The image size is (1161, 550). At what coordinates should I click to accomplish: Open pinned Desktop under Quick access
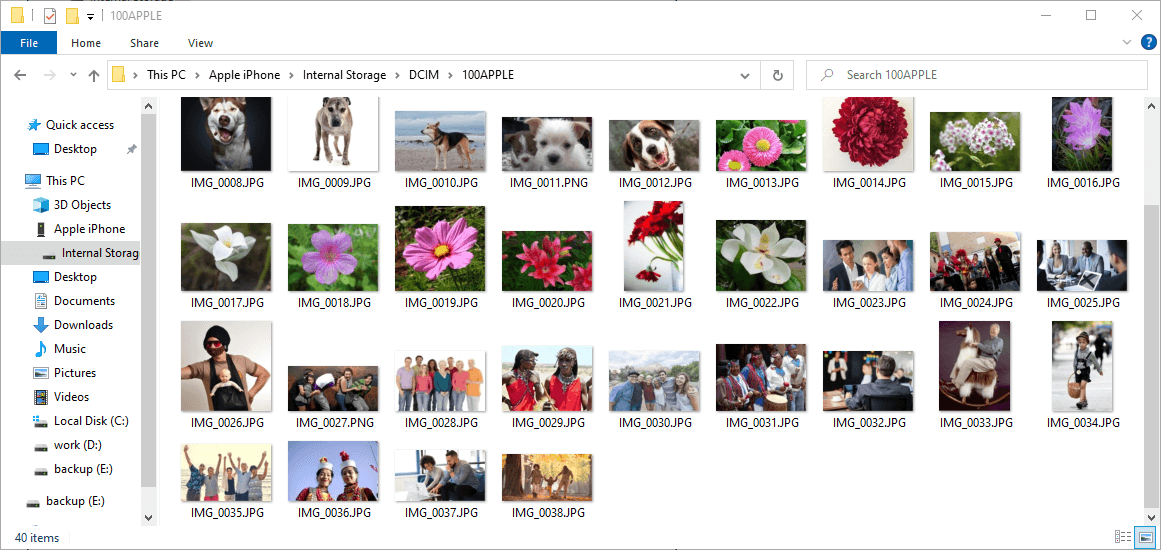(x=75, y=149)
